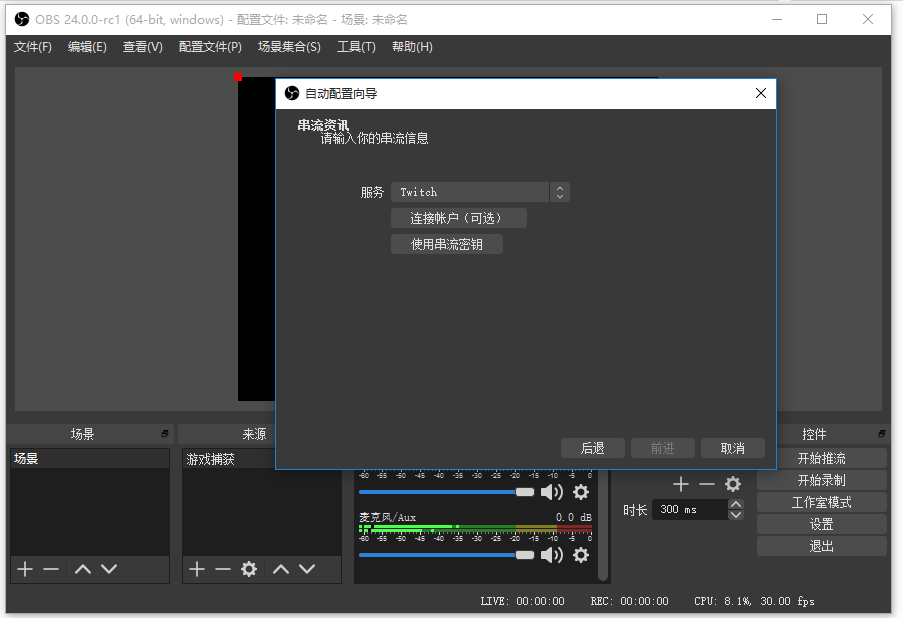Open the 工具 menu
Image resolution: width=903 pixels, height=618 pixels.
[356, 46]
